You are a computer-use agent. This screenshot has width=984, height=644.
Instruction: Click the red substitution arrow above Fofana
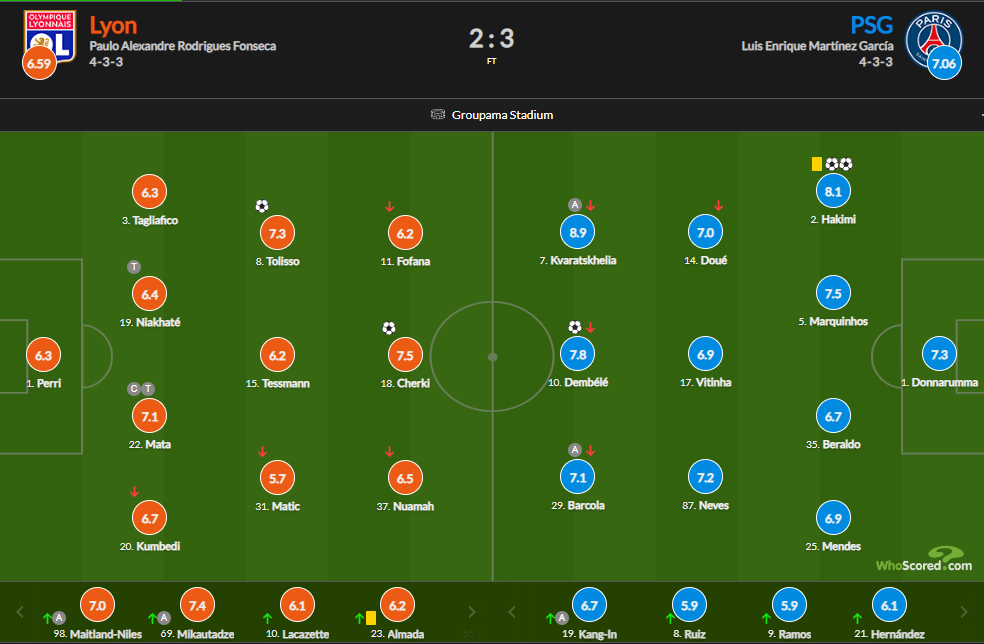389,207
